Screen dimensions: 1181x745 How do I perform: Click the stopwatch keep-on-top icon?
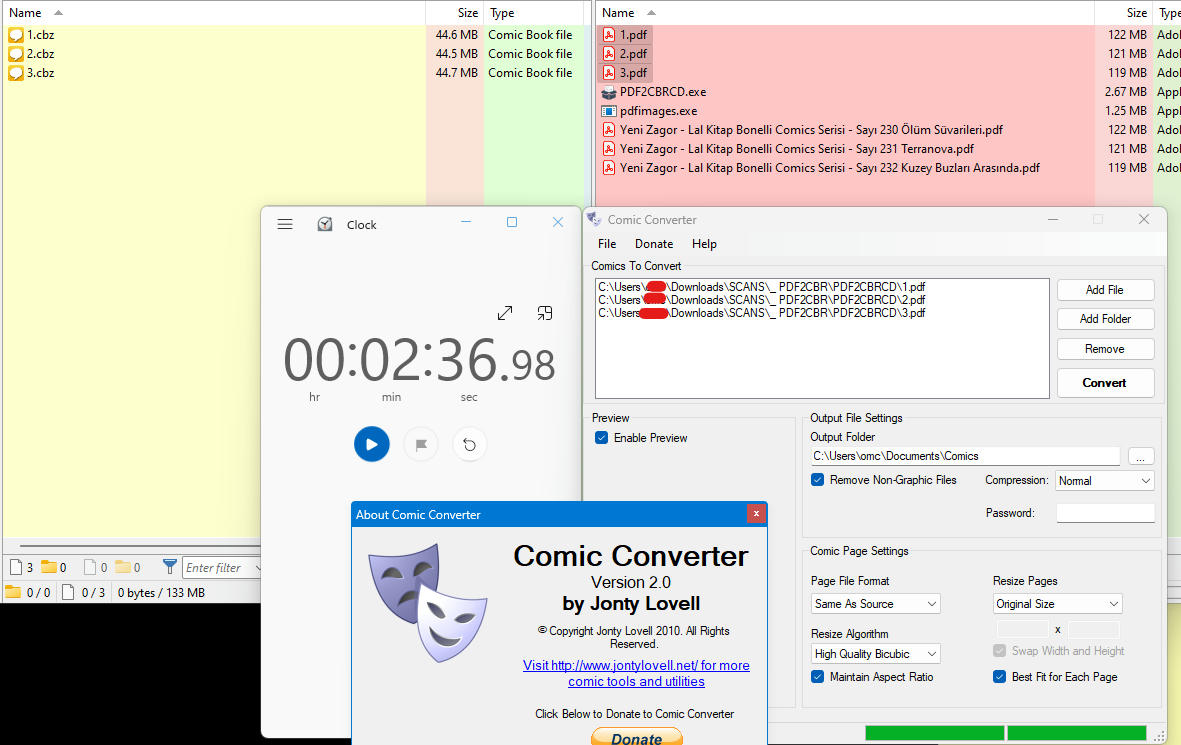click(545, 313)
